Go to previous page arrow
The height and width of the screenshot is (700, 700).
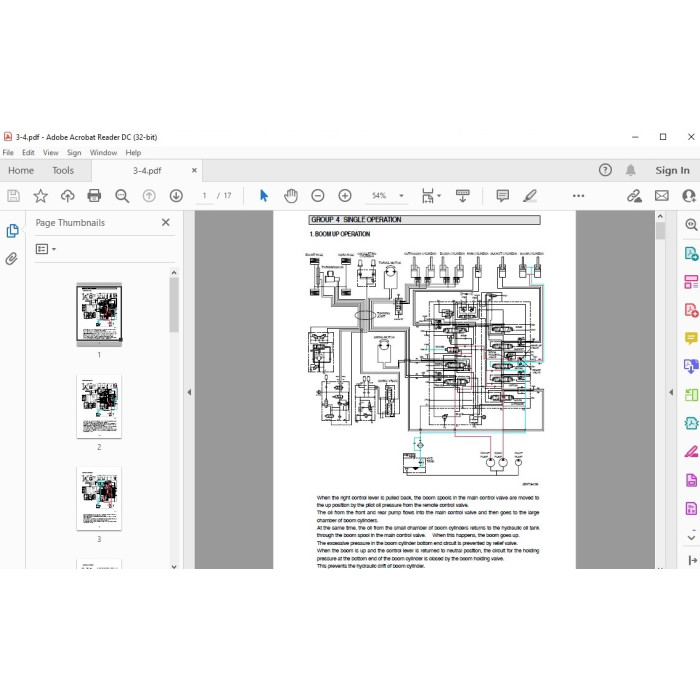pyautogui.click(x=149, y=196)
